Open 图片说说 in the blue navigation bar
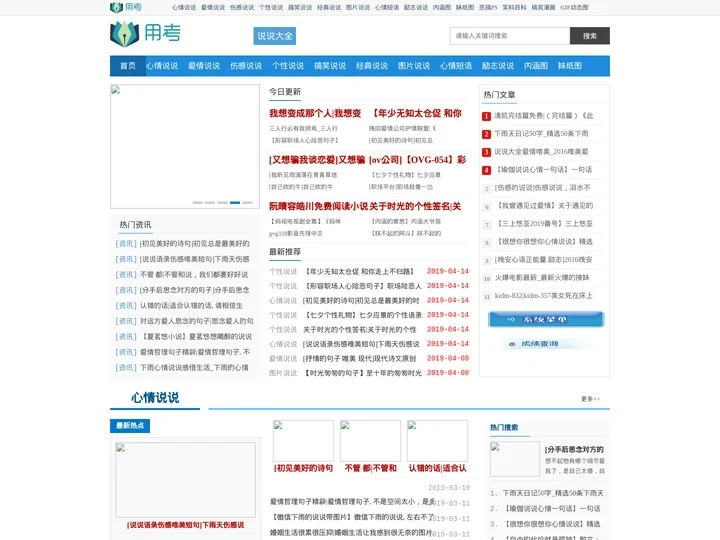Screen dimensions: 720x540 point(414,66)
